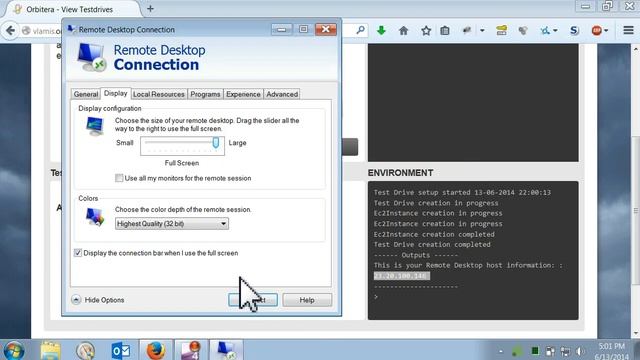Screen dimensions: 640x360
Task: Show hidden system tray icons arrow
Action: click(500, 351)
